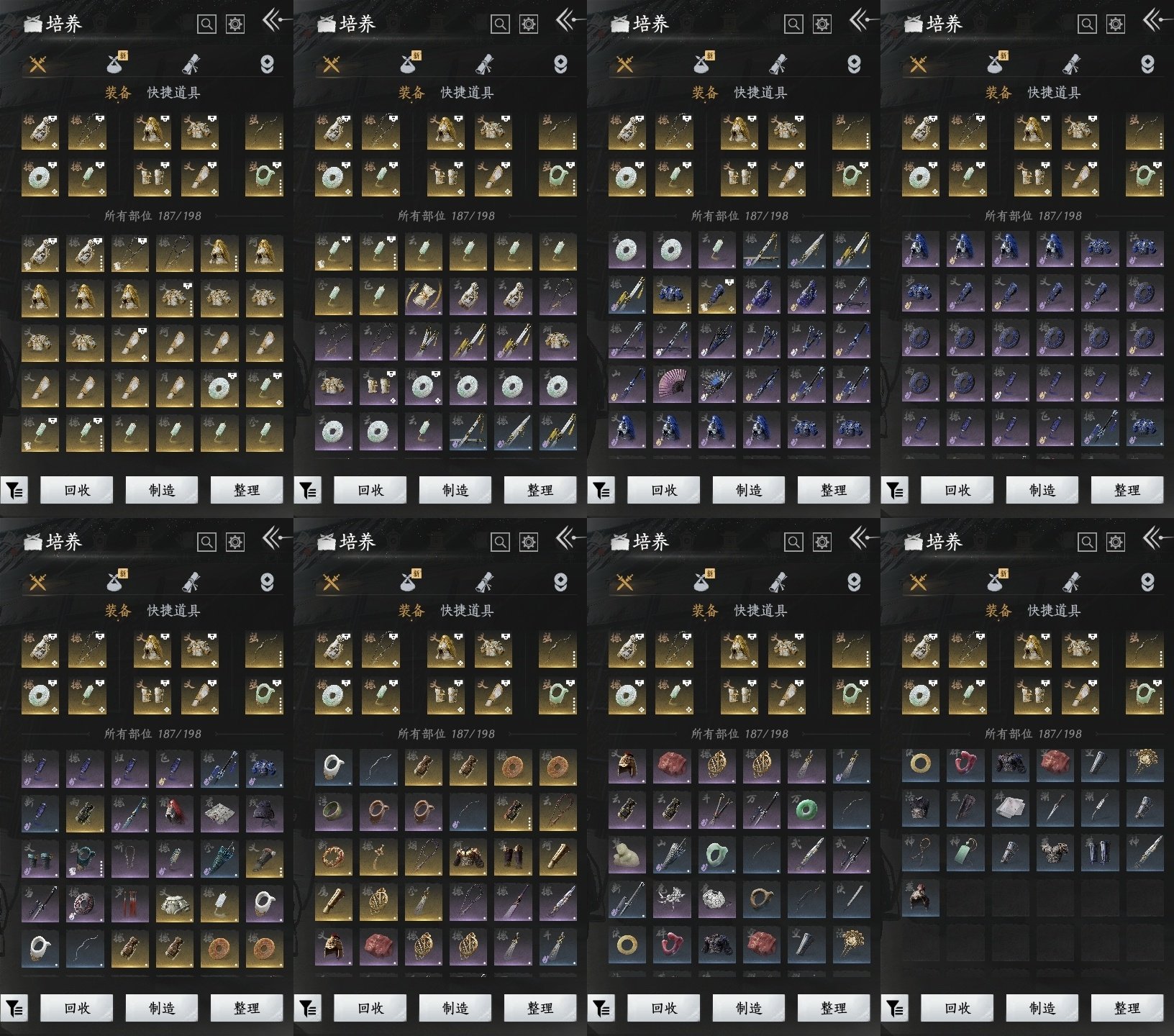Open 快捷道具 tab in the panel with empty slots
Viewport: 1174px width, 1036px height.
(x=1054, y=611)
